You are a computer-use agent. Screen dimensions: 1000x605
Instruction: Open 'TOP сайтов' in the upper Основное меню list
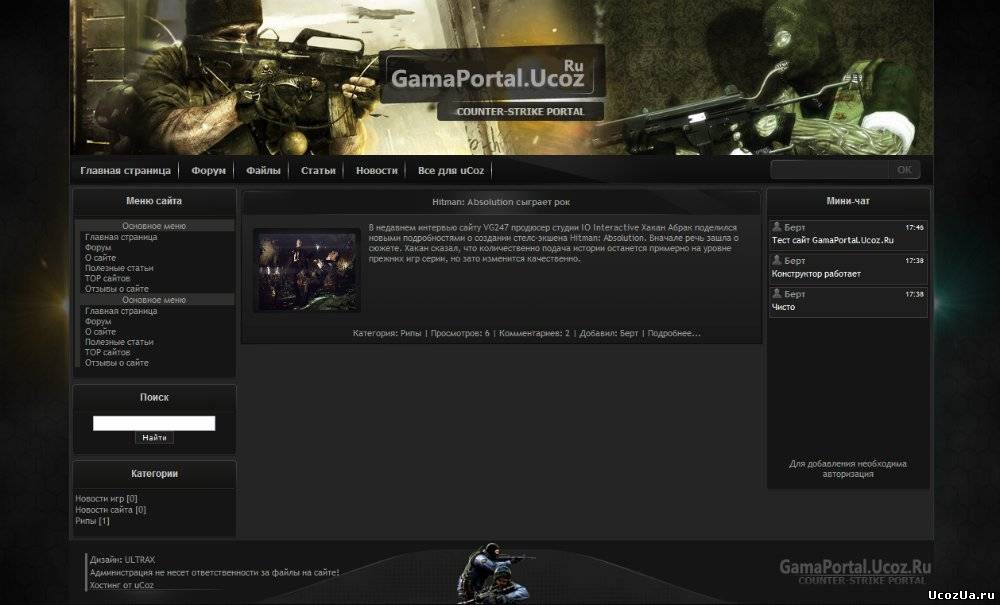pyautogui.click(x=108, y=278)
